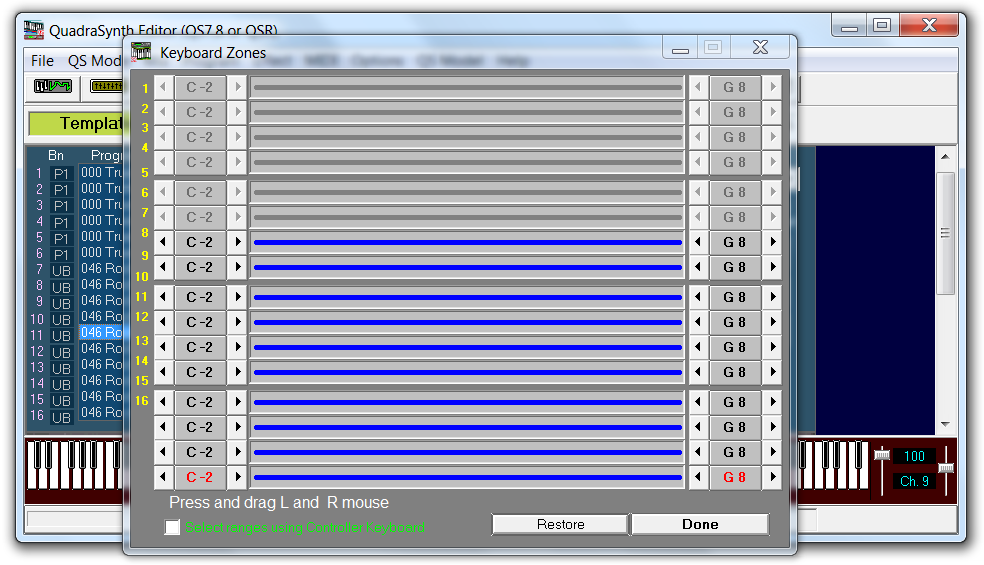Click the right arrow after the red G 8
This screenshot has height=565, width=984.
pyautogui.click(x=771, y=477)
